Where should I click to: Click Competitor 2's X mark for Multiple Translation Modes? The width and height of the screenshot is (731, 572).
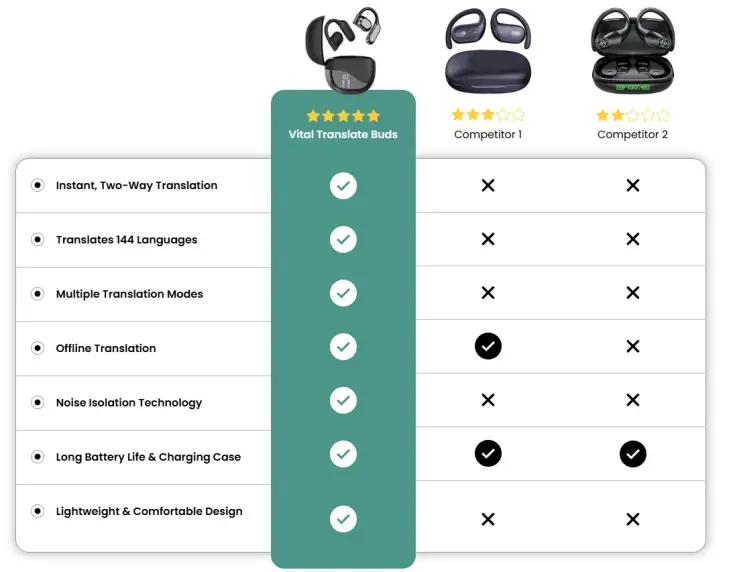633,293
